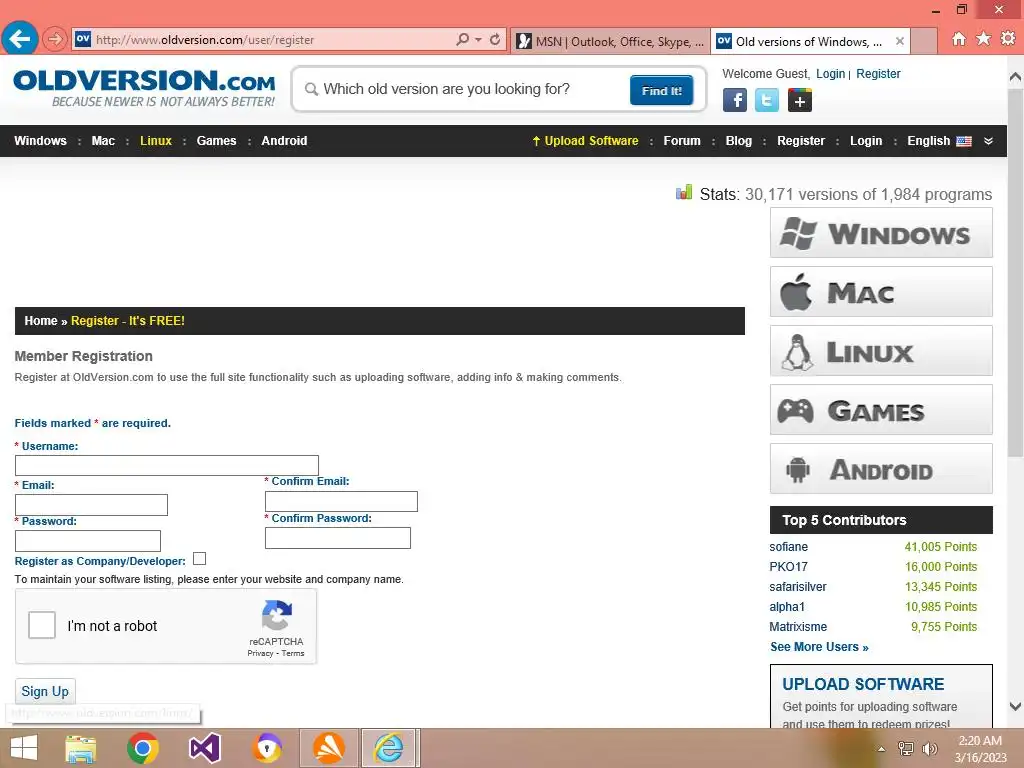Click the reCAPTCHA Terms link
This screenshot has height=768, width=1024.
pos(293,653)
